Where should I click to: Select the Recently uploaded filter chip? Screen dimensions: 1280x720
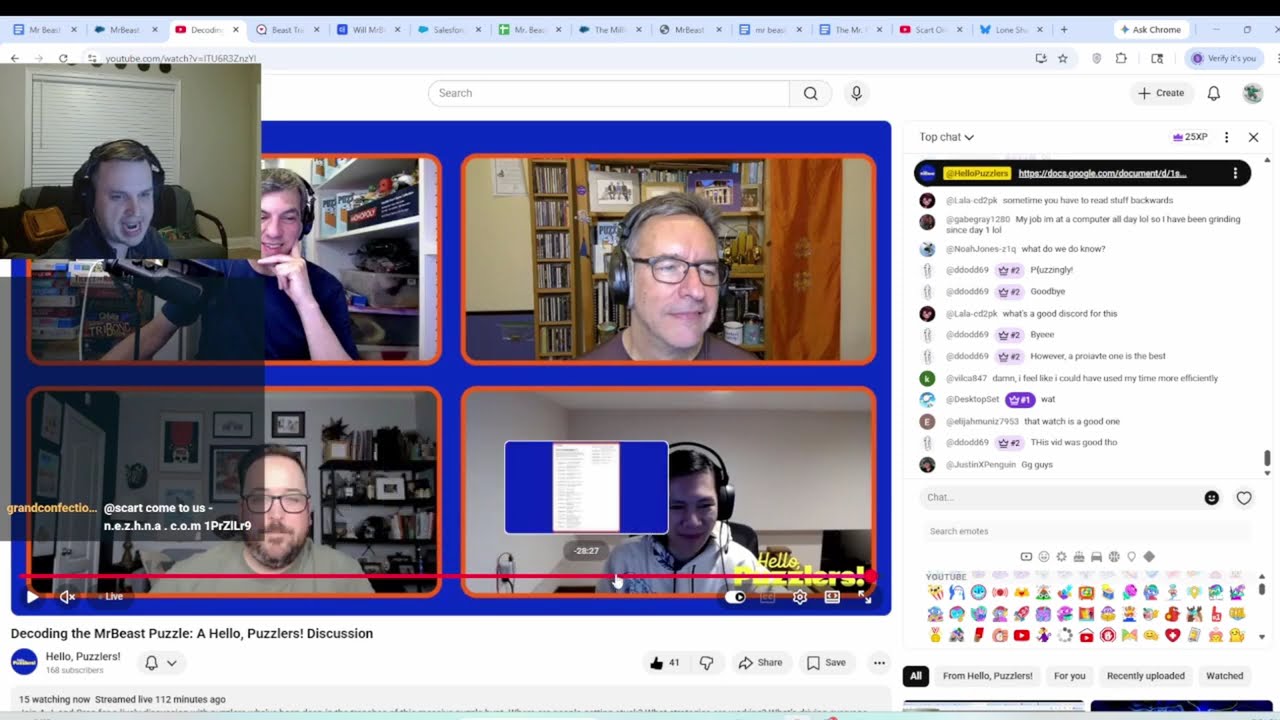1146,676
